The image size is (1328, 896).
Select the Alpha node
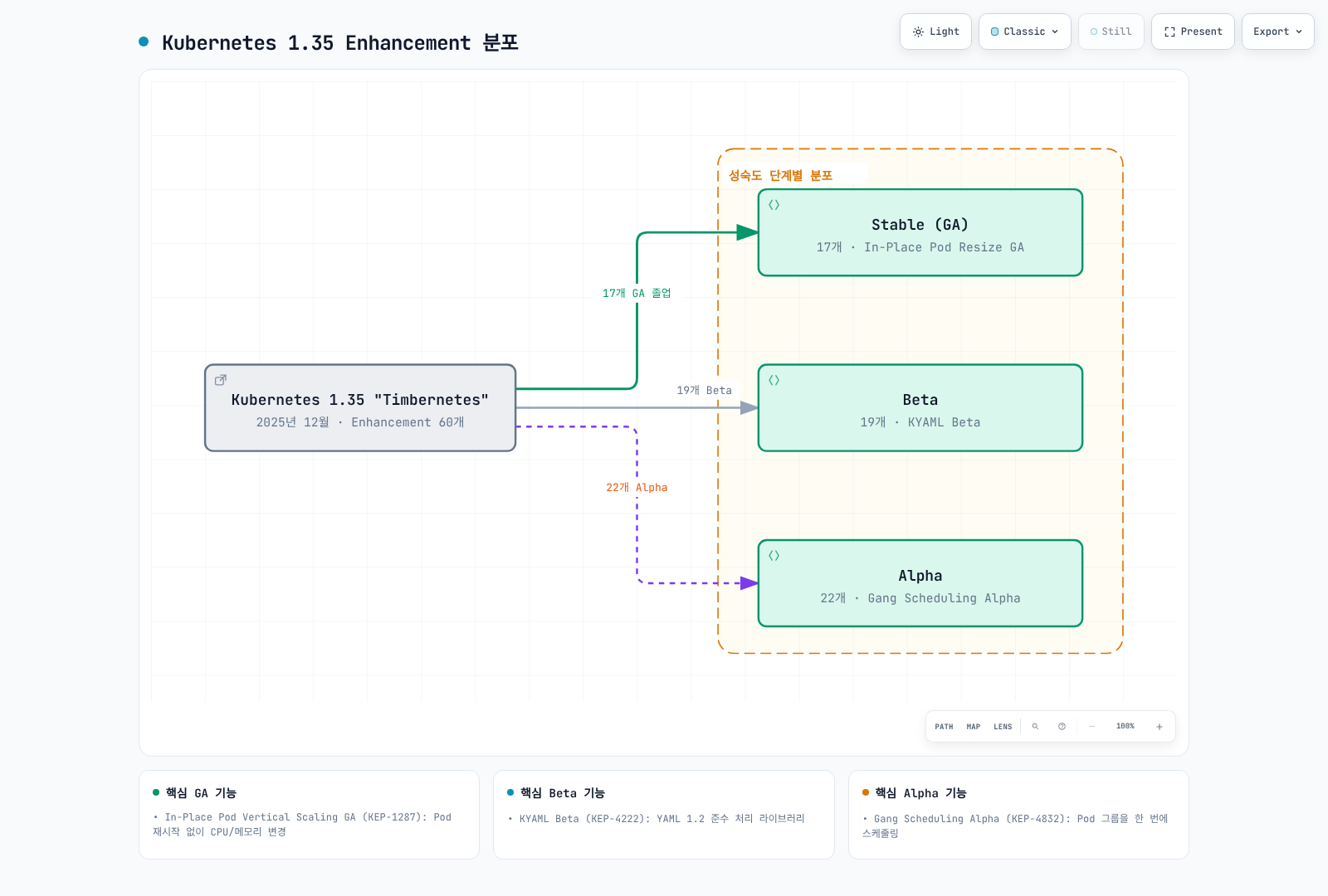tap(920, 584)
